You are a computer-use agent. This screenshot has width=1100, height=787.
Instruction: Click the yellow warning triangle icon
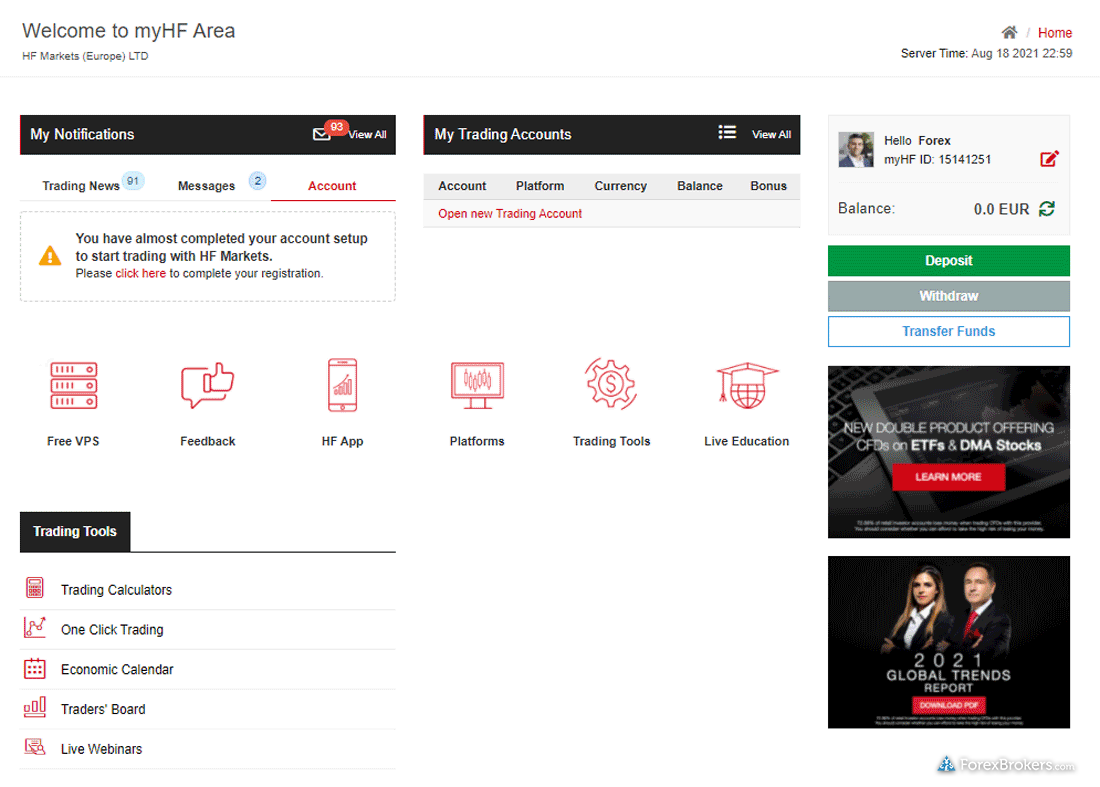[x=50, y=255]
